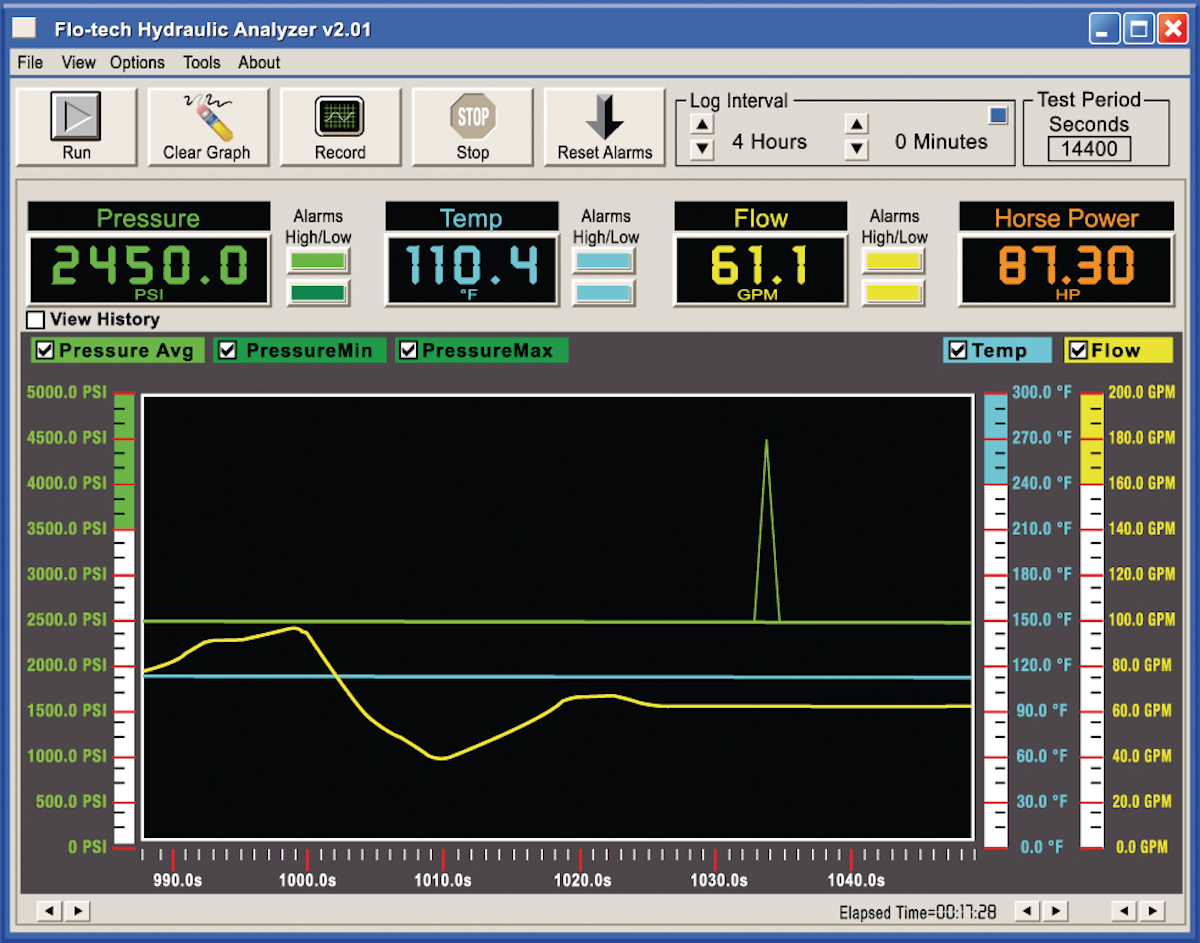This screenshot has height=943, width=1200.
Task: Increase the Hours log interval
Action: point(703,122)
